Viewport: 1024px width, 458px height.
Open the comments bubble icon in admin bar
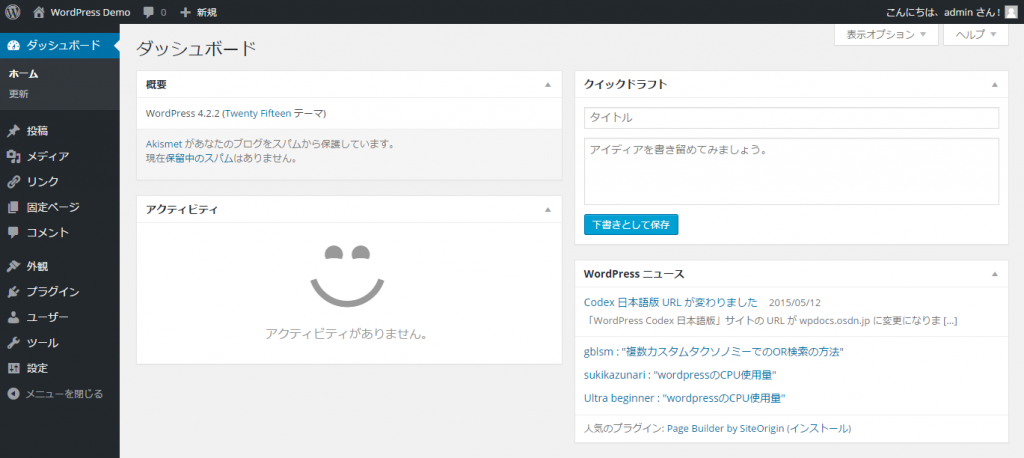[x=148, y=12]
